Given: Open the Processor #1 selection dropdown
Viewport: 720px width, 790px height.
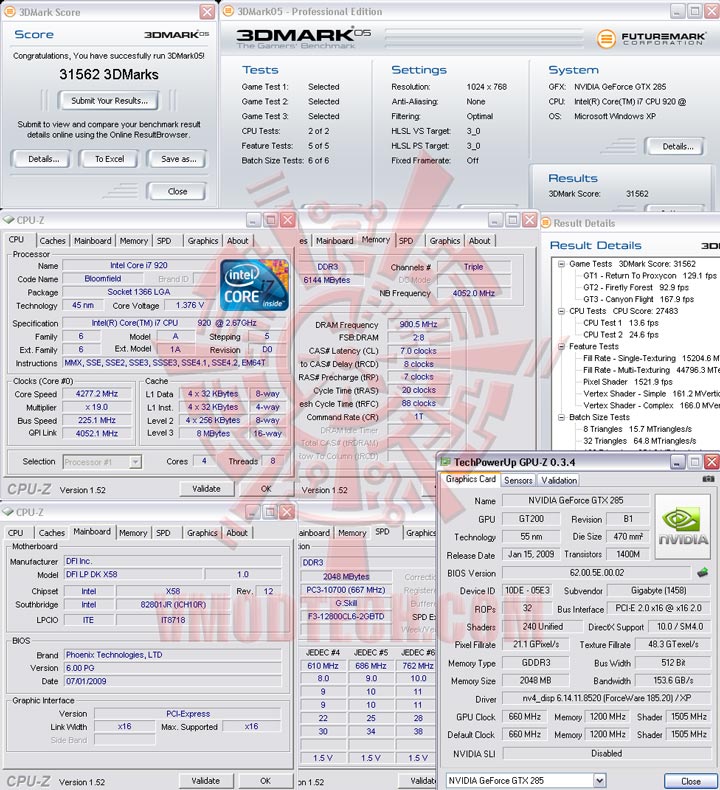Looking at the screenshot, I should pyautogui.click(x=135, y=462).
